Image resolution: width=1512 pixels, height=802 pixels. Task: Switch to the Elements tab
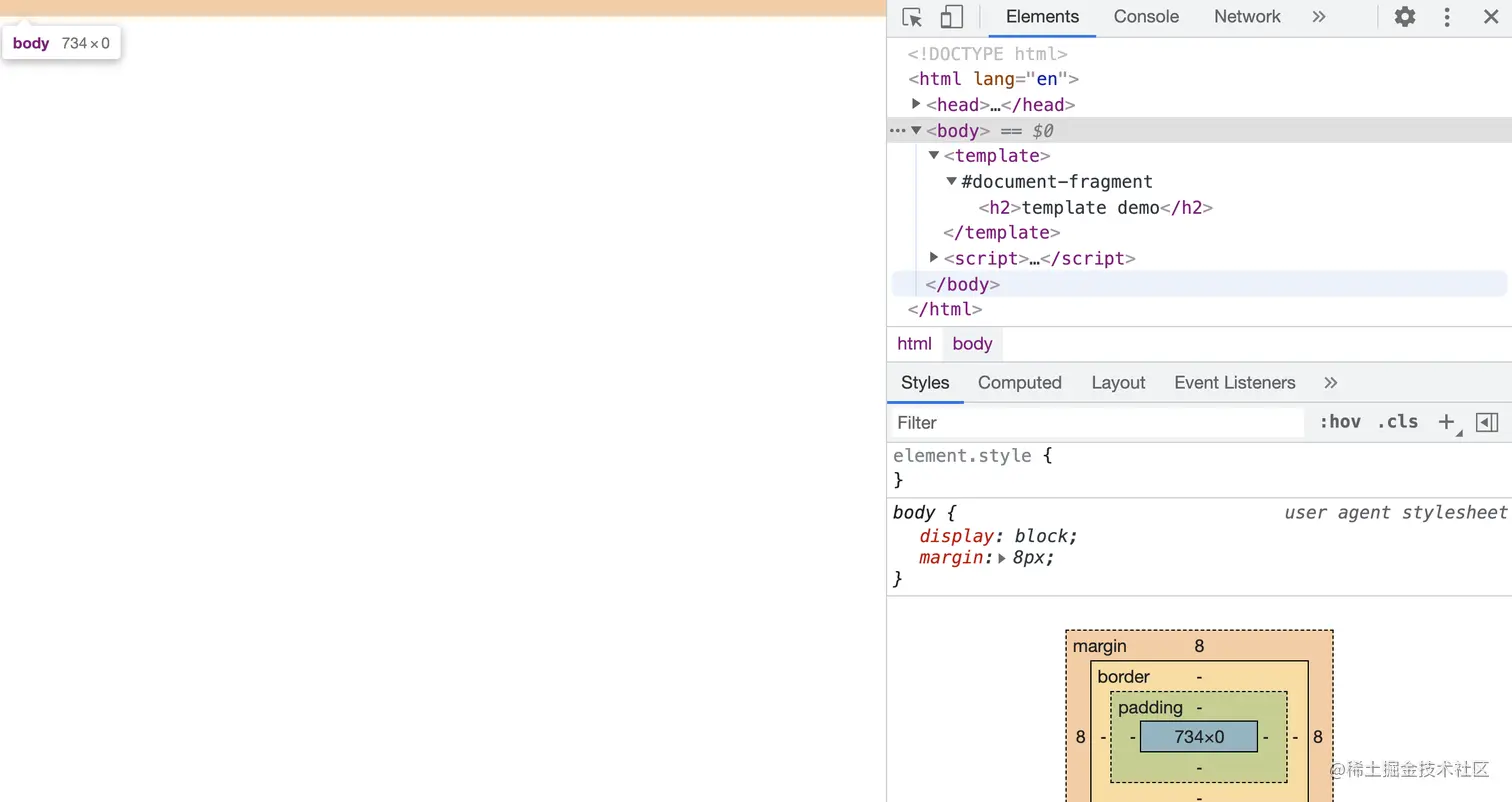pos(1042,17)
